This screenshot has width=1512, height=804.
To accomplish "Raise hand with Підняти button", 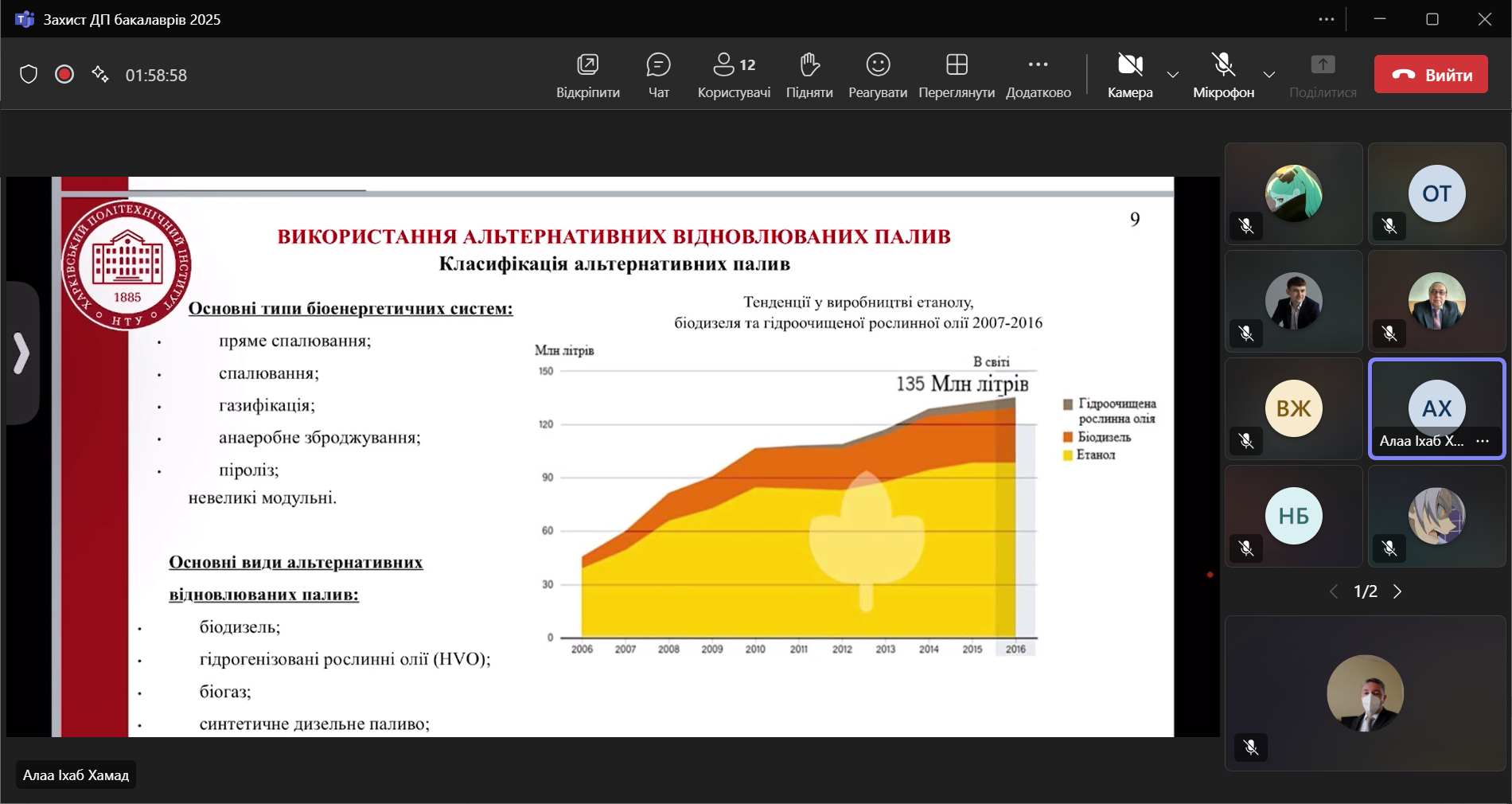I will point(809,75).
